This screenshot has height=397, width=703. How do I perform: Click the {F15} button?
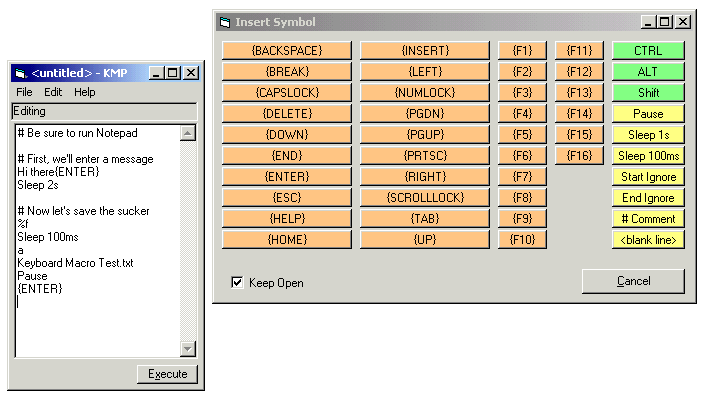[579, 135]
